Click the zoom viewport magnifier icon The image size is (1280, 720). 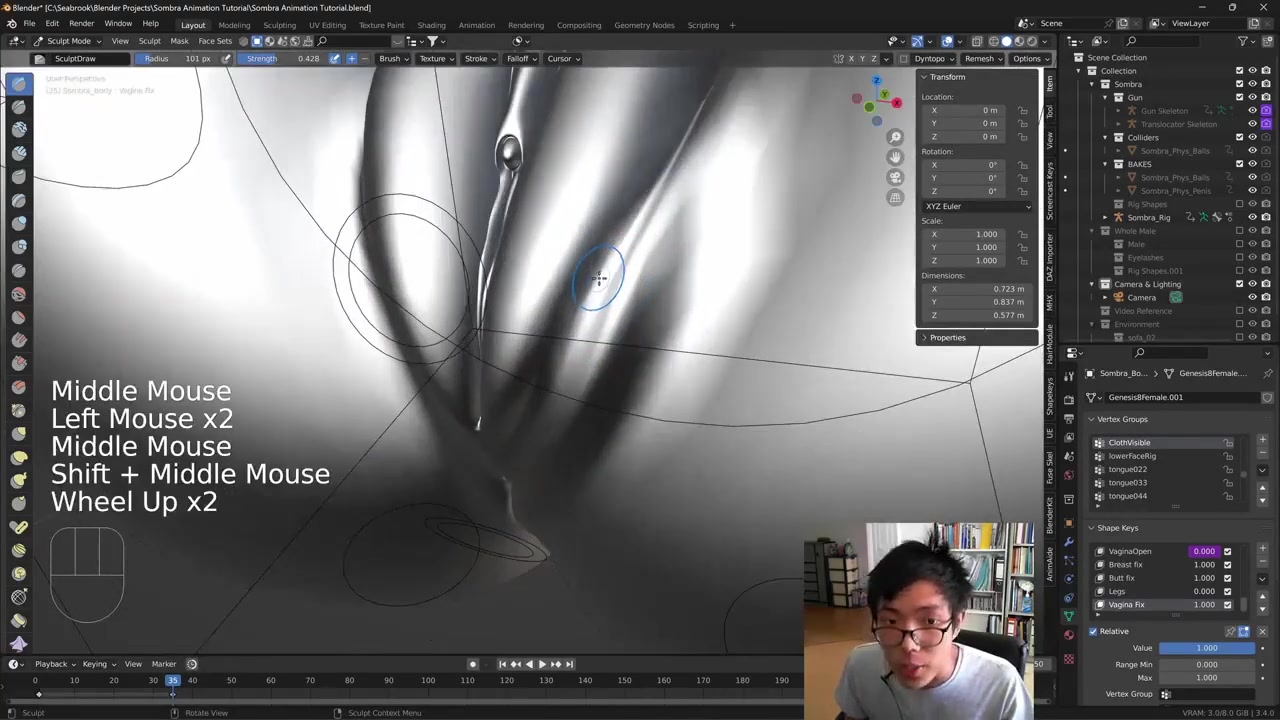coord(895,137)
